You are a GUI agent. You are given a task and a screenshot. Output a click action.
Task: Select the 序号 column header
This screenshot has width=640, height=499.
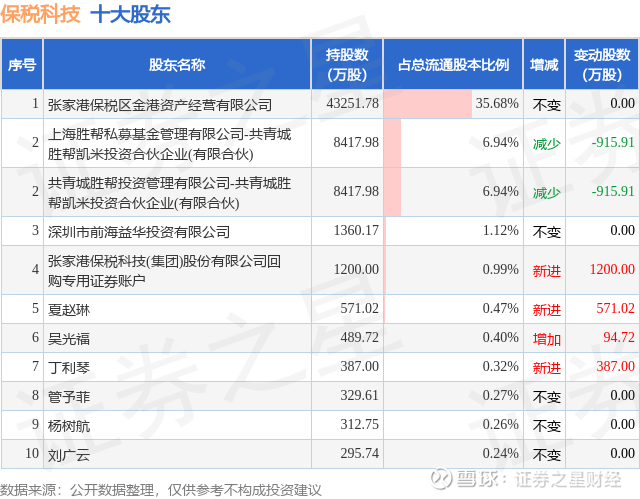[x=22, y=64]
